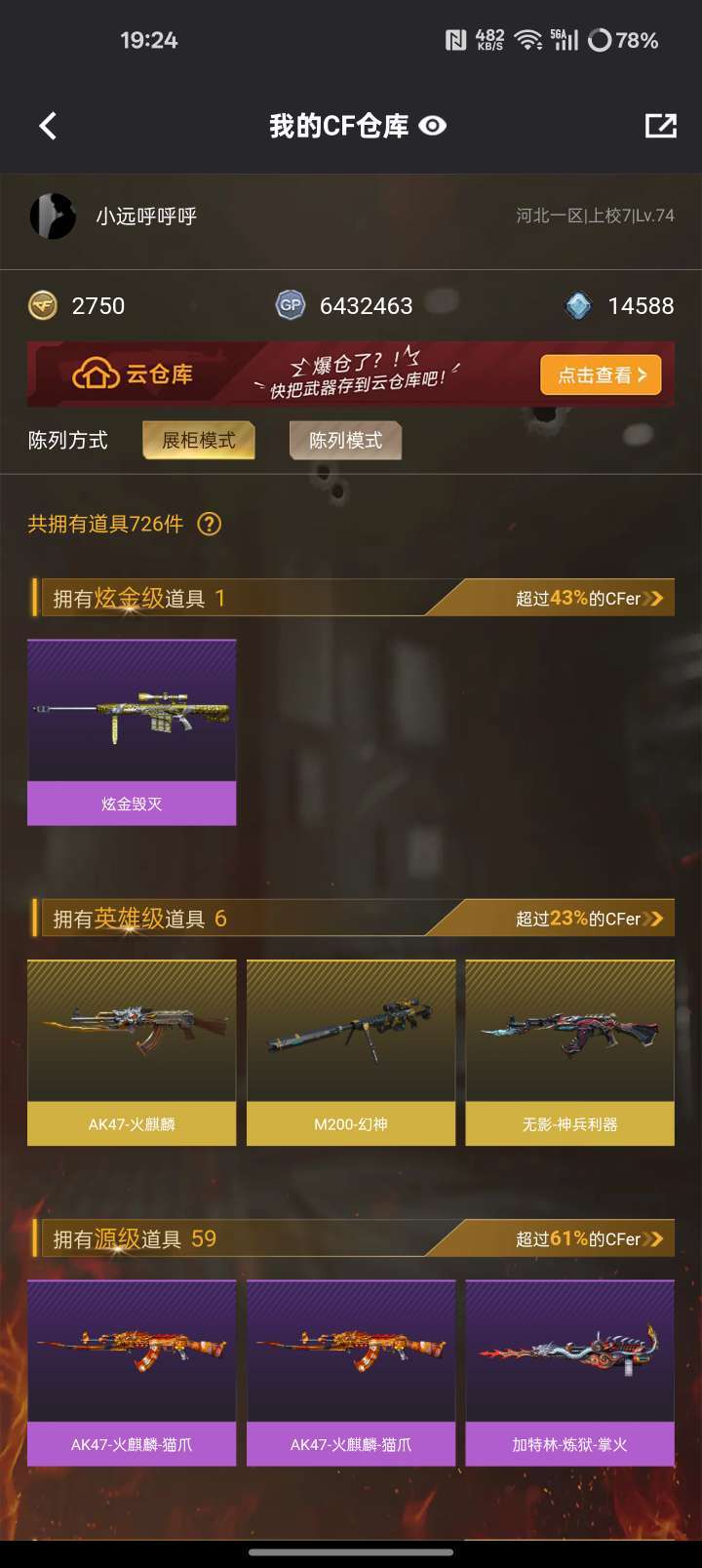Viewport: 702px width, 1568px height.
Task: Expand 英雄级 ranking 超过23%的CFer arrow
Action: pyautogui.click(x=654, y=919)
